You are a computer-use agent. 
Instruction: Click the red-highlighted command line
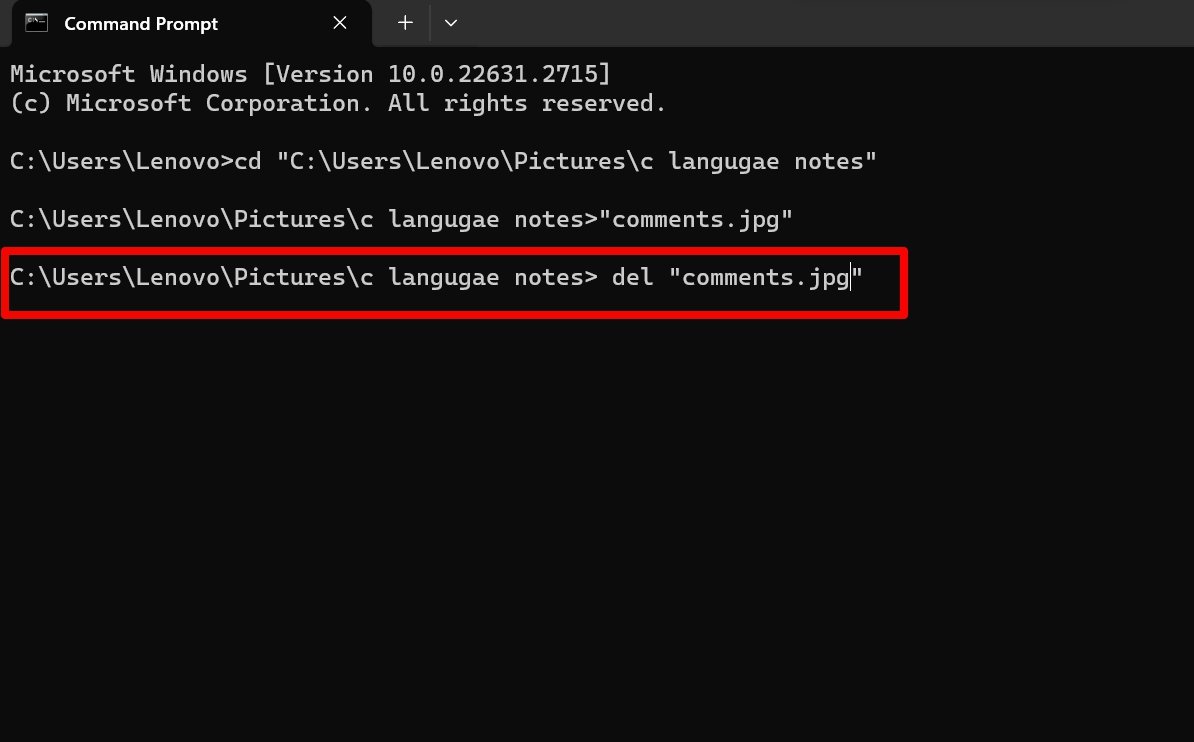pos(450,277)
